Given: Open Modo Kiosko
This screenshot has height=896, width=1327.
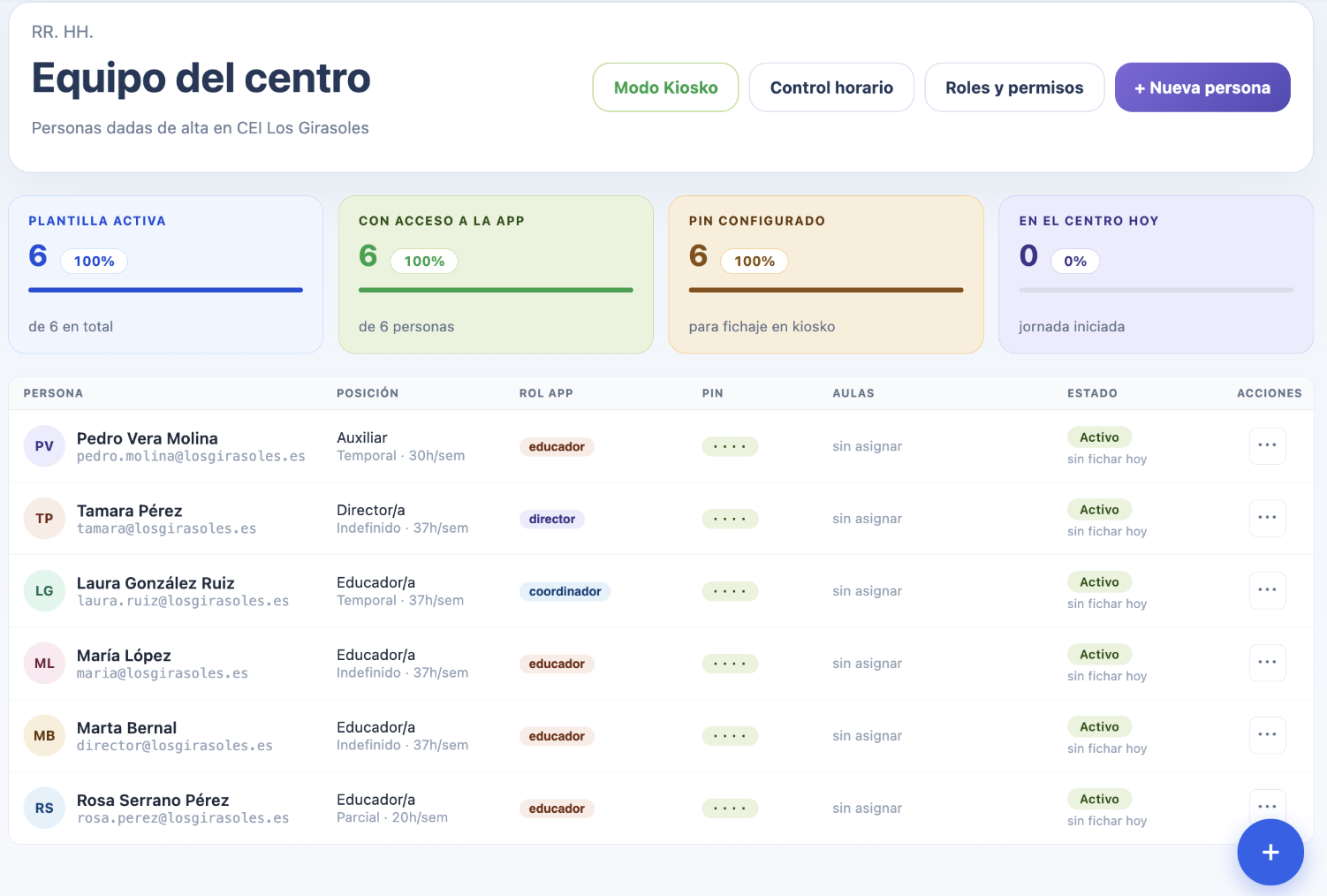Looking at the screenshot, I should 665,87.
